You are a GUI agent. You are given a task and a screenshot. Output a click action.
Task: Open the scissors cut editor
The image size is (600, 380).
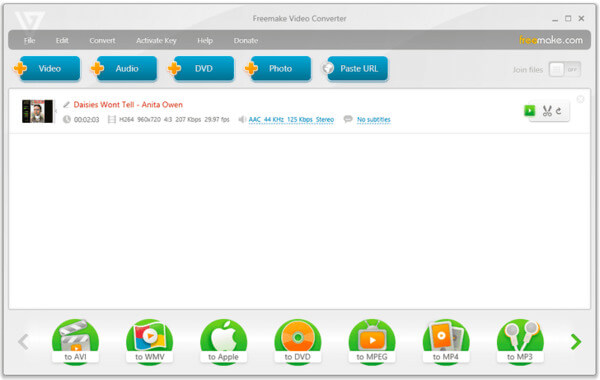point(547,111)
